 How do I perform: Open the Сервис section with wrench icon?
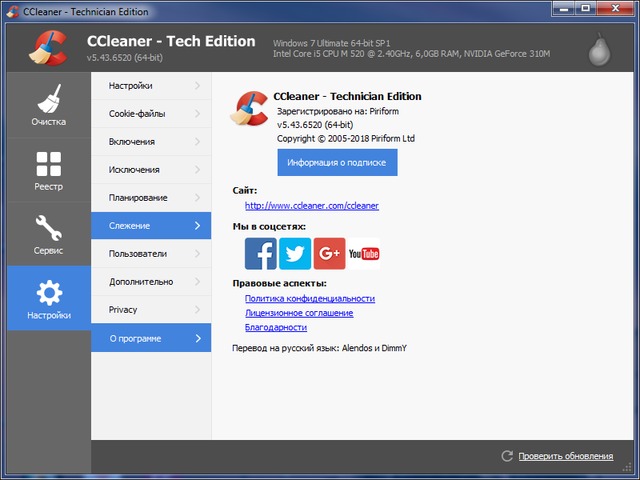coord(48,235)
